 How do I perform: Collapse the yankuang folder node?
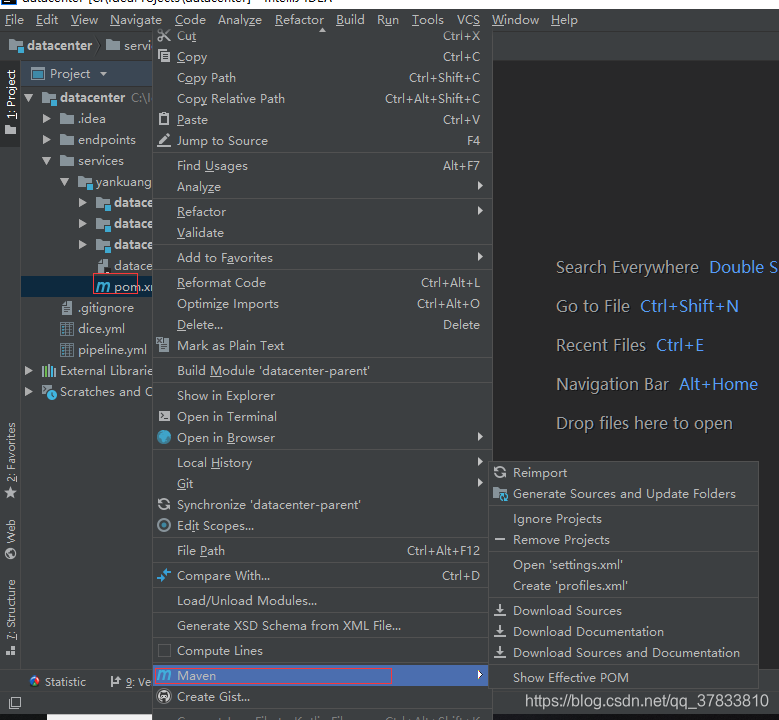click(x=65, y=182)
